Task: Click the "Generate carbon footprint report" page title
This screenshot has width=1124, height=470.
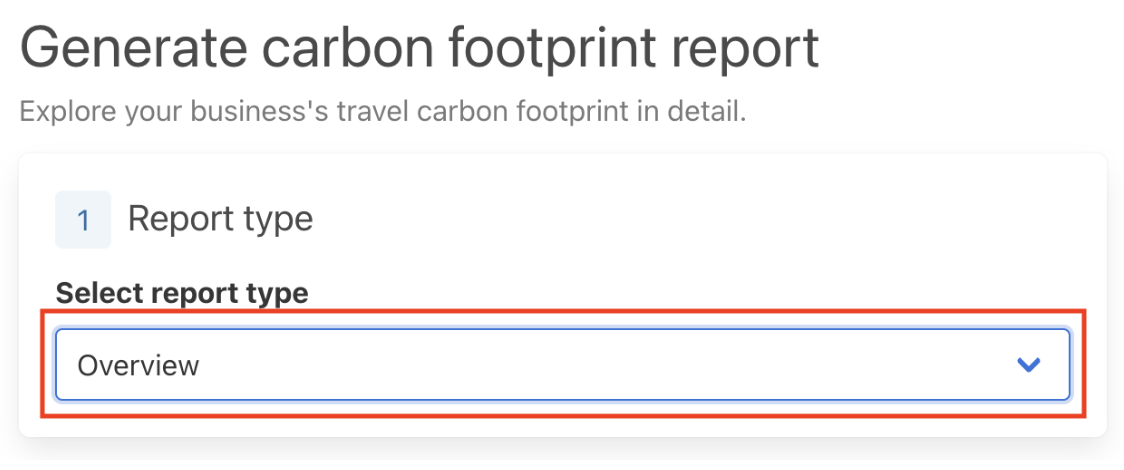Action: coord(419,48)
